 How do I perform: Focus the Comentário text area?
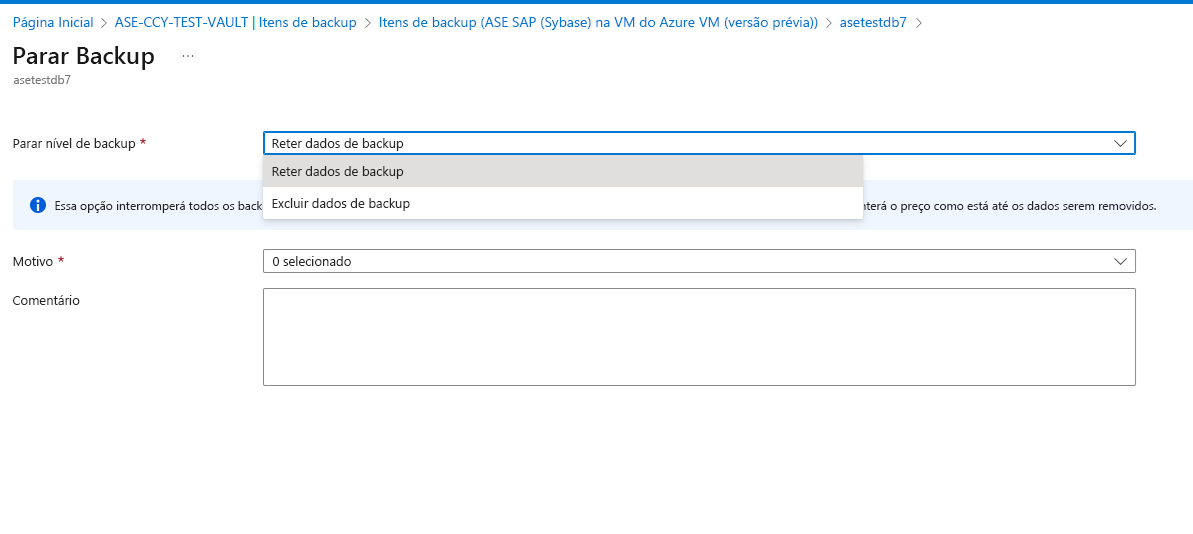point(698,336)
